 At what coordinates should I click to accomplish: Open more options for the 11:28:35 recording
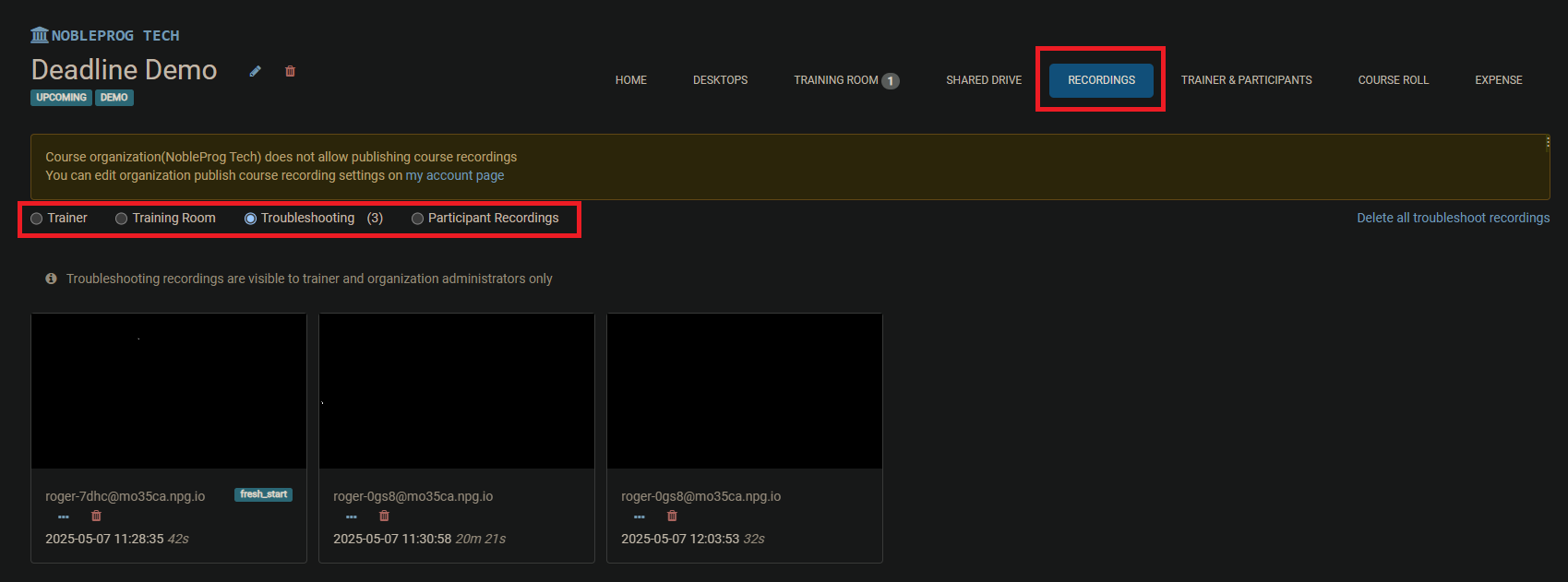pos(64,517)
